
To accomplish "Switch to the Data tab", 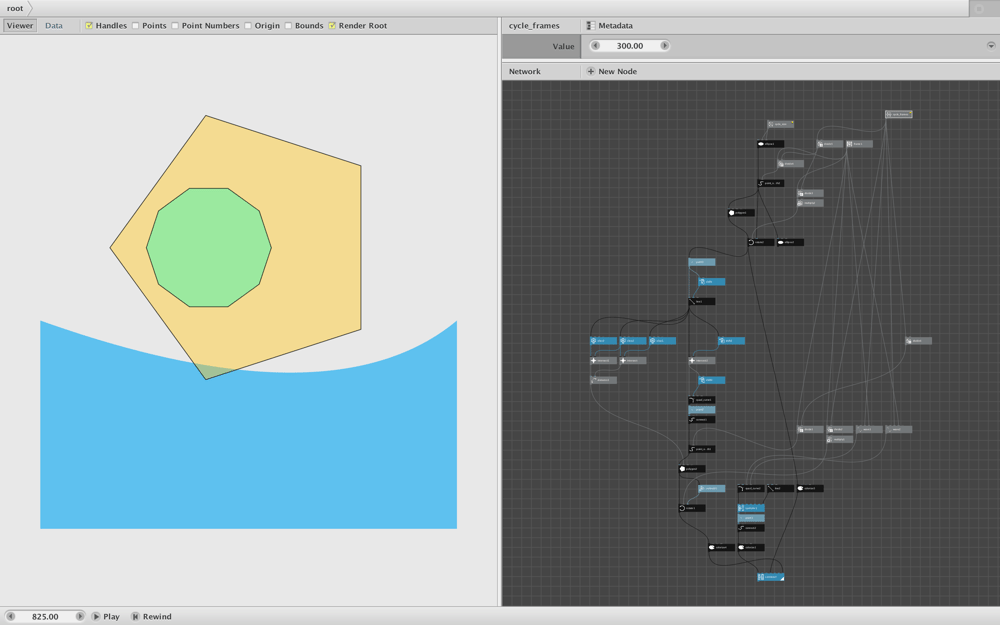I will point(54,26).
